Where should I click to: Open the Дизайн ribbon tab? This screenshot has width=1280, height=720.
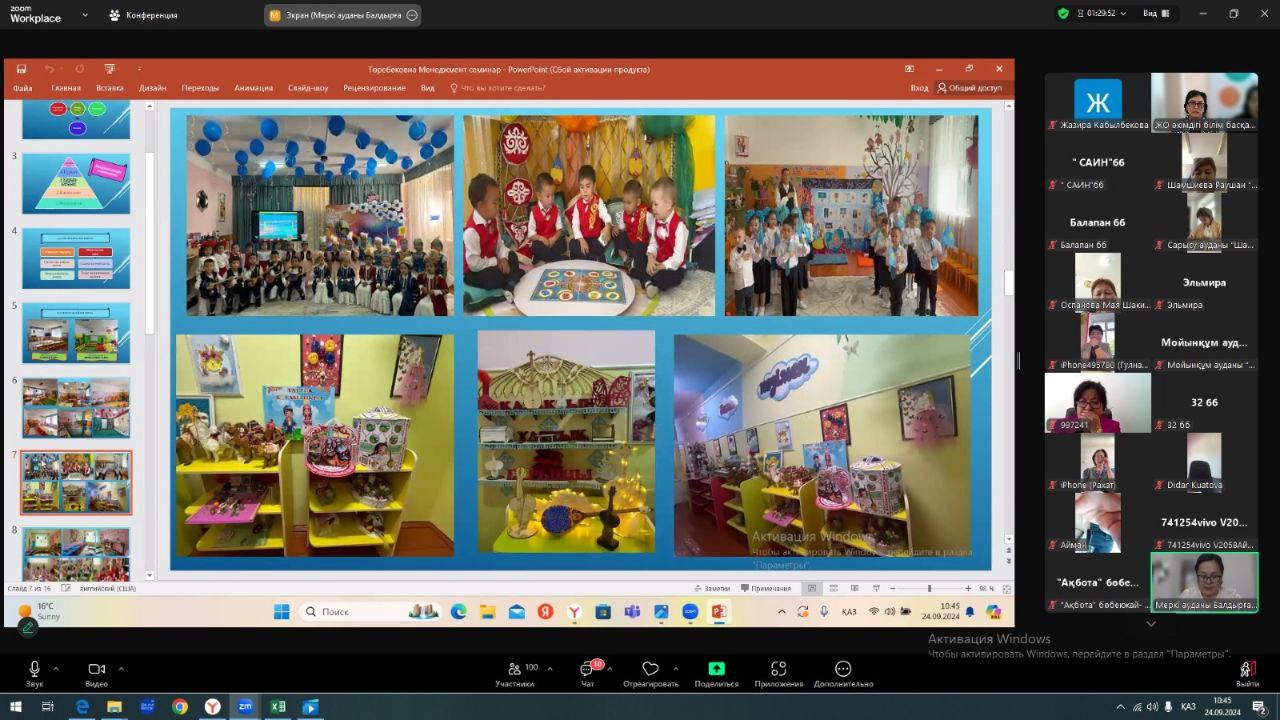(153, 88)
